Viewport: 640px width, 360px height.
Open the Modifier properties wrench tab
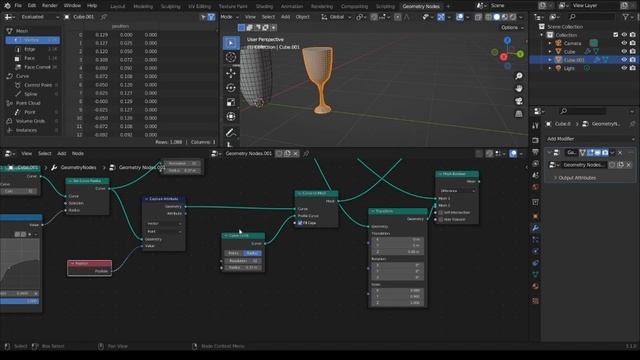coord(536,228)
